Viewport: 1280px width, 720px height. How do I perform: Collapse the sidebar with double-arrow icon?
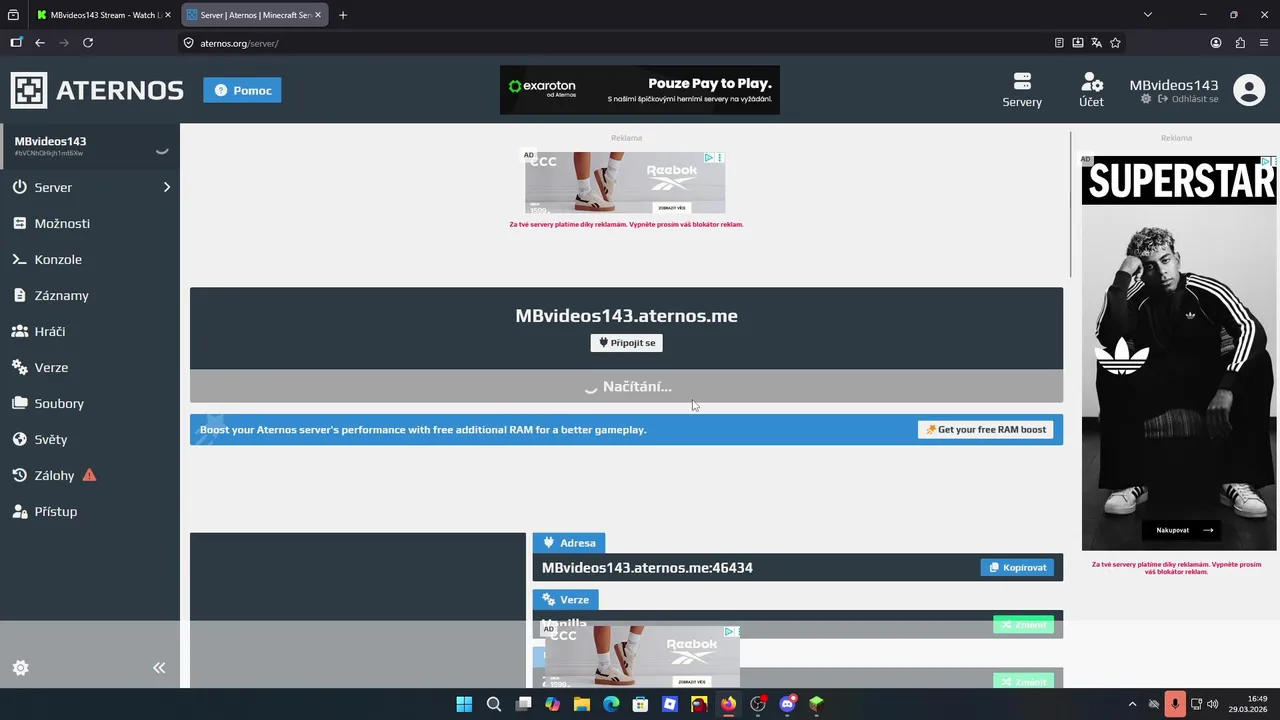click(x=159, y=668)
